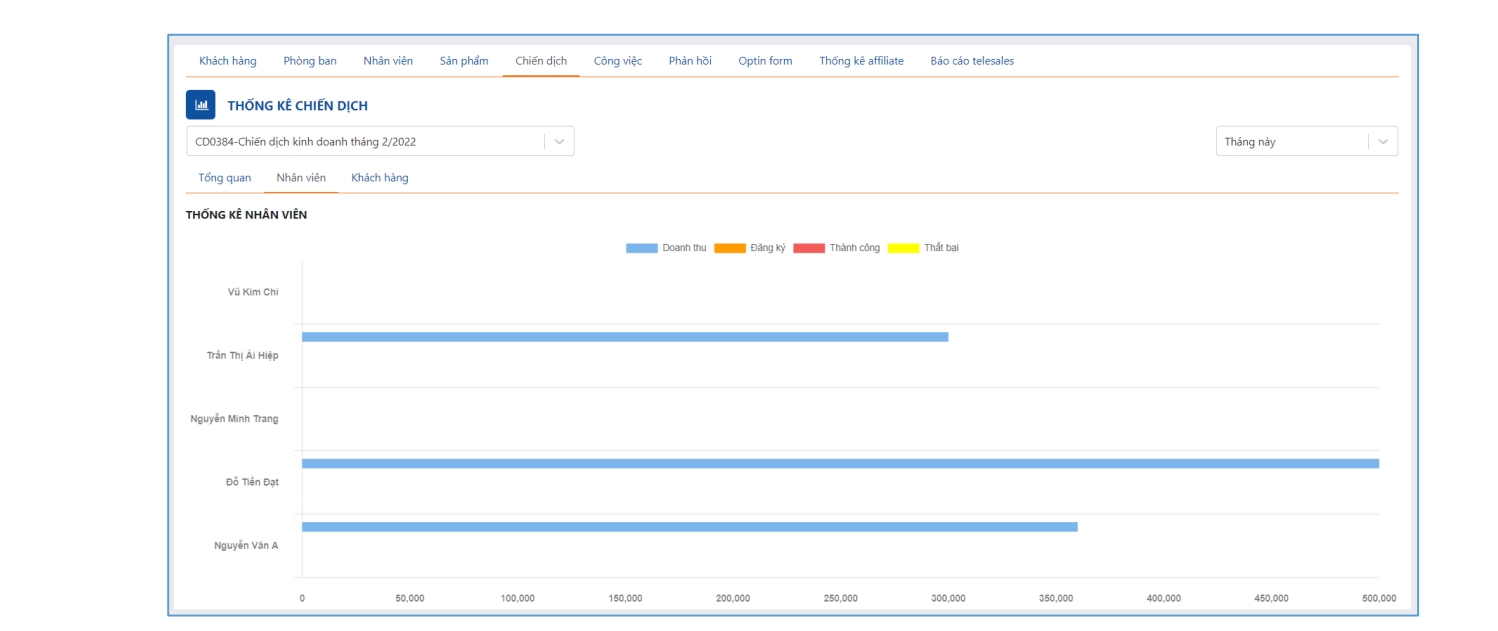Open the Tháng này time range dropdown
1498x631 pixels.
(x=1306, y=142)
